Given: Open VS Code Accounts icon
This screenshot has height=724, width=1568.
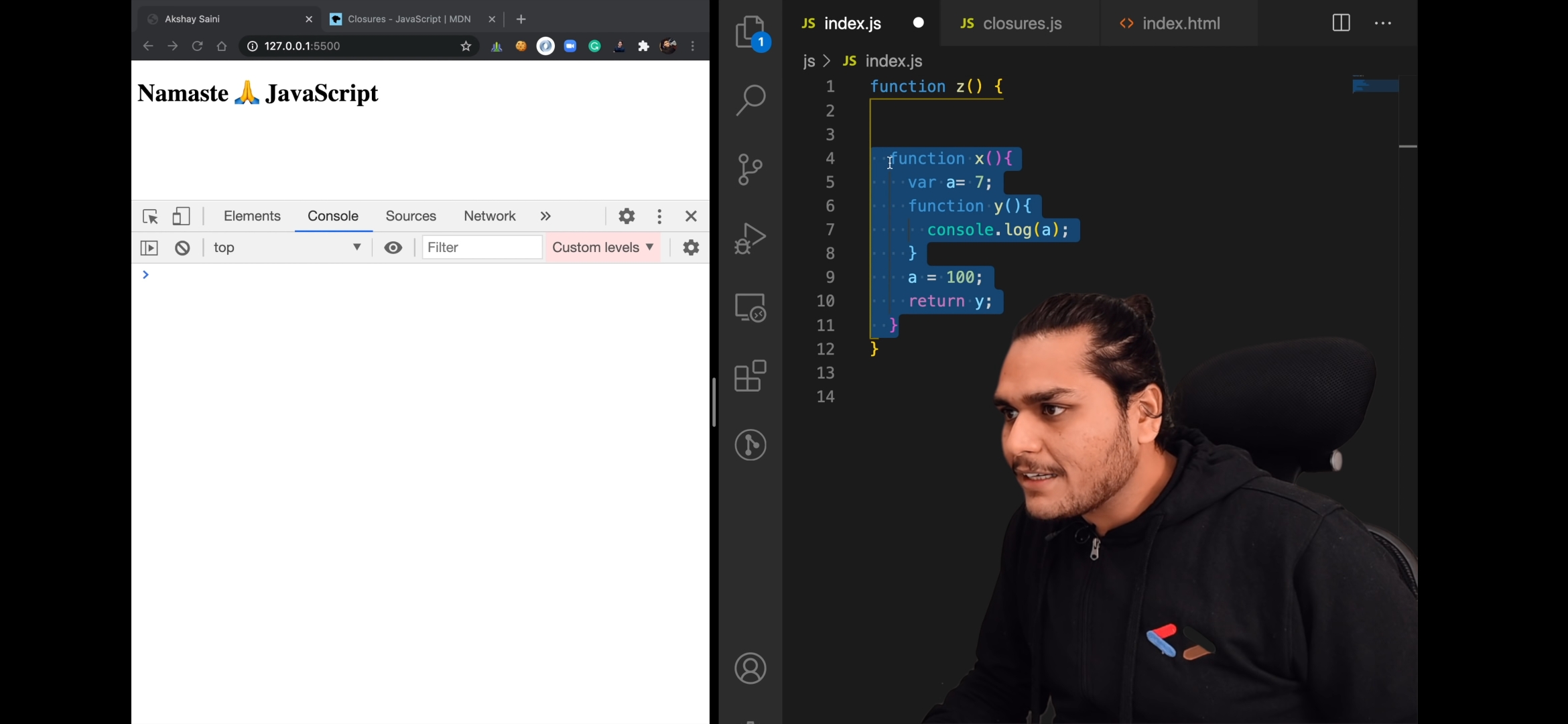Looking at the screenshot, I should click(750, 668).
